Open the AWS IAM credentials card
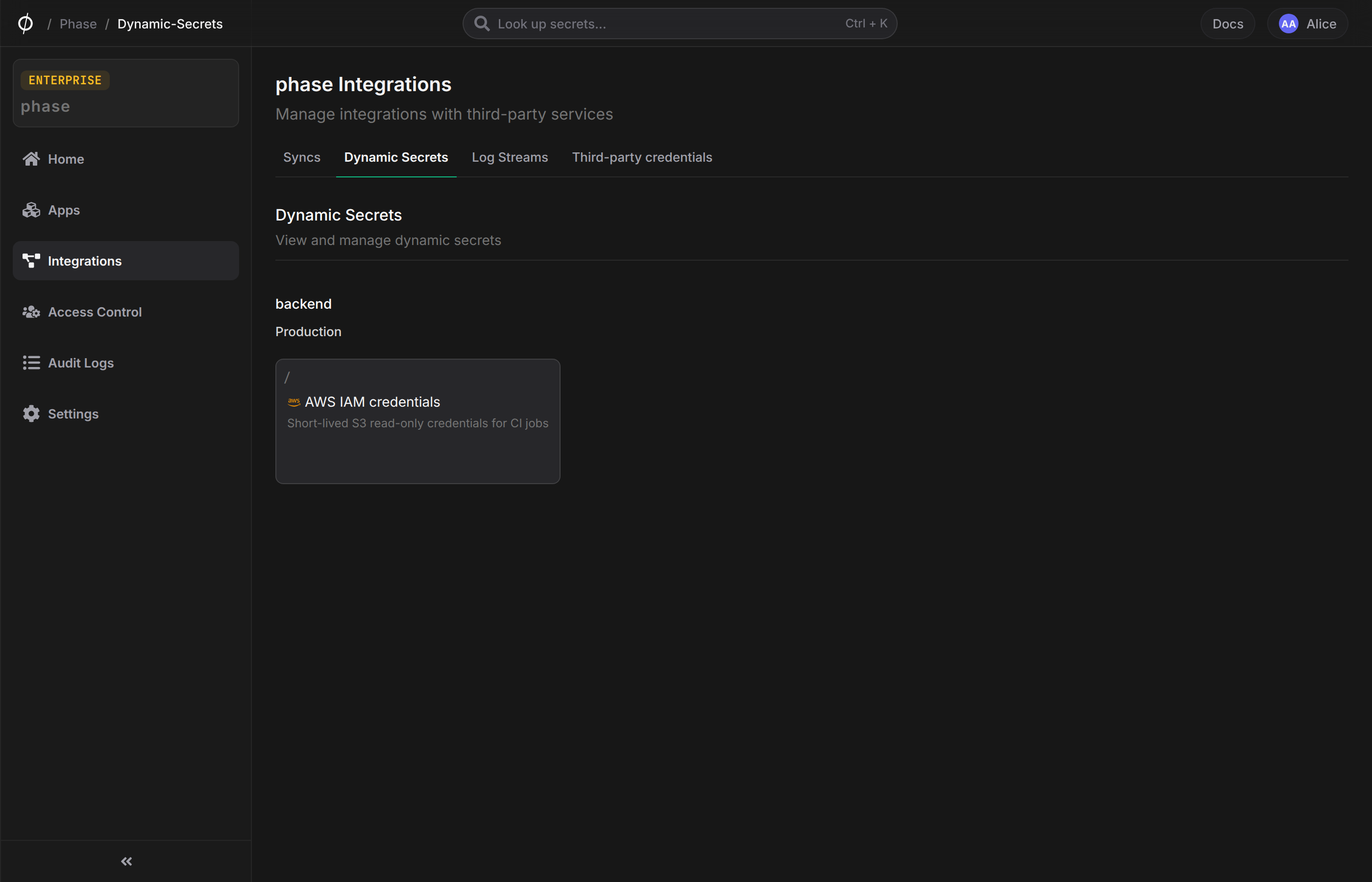Screen dimensions: 1372x882 click(417, 421)
